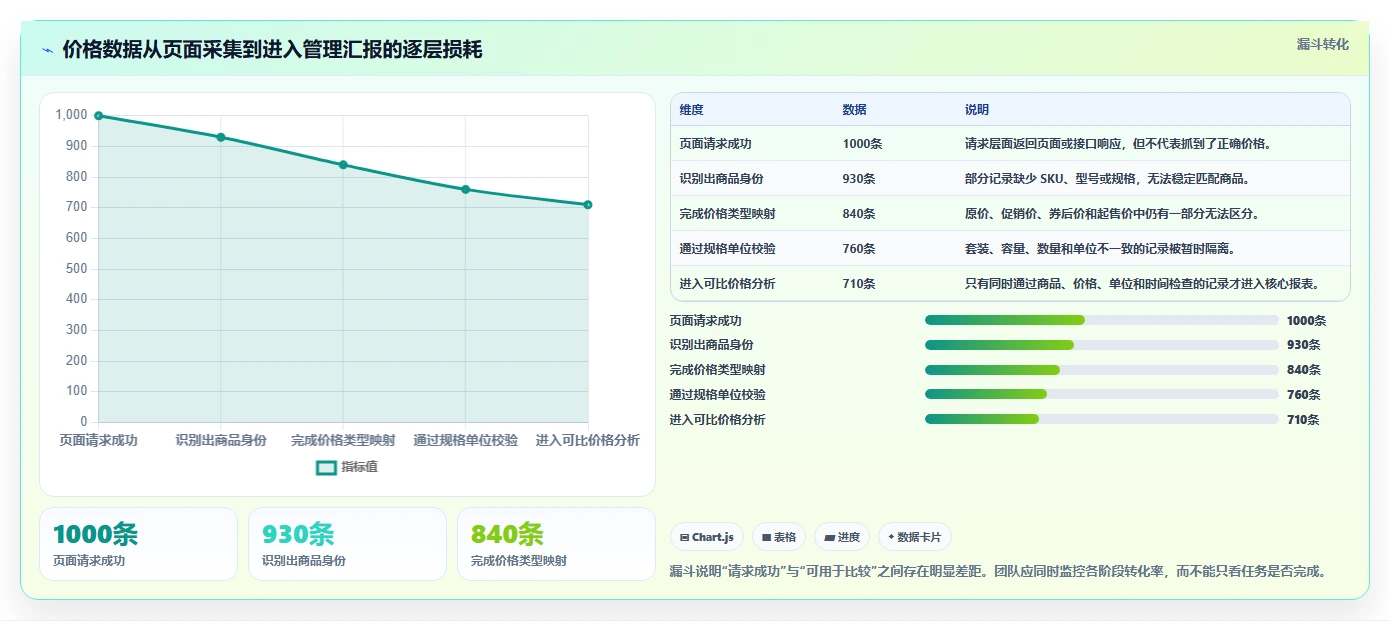
Task: Click the 页面请求成功 label next to its progress bar
Action: [706, 321]
